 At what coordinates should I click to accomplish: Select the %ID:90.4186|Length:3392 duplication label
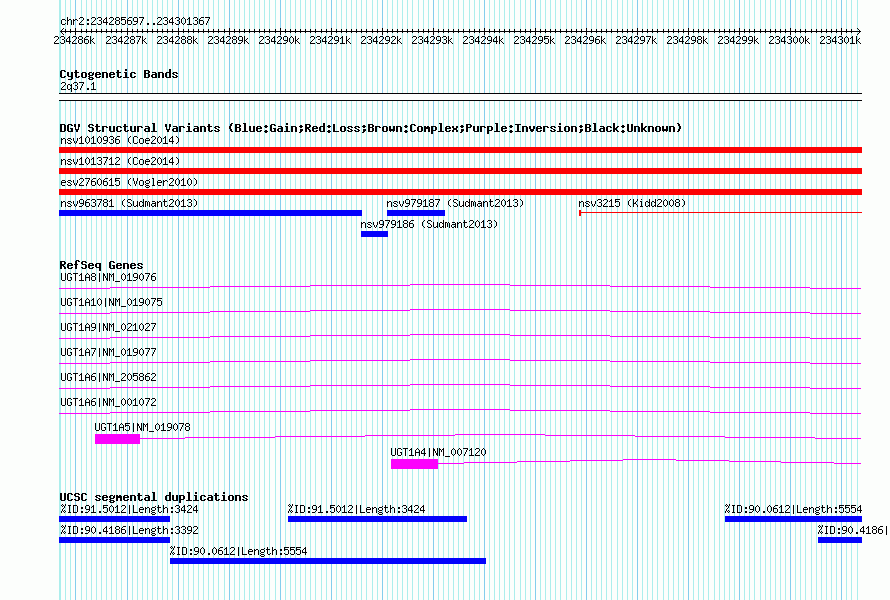click(x=129, y=530)
